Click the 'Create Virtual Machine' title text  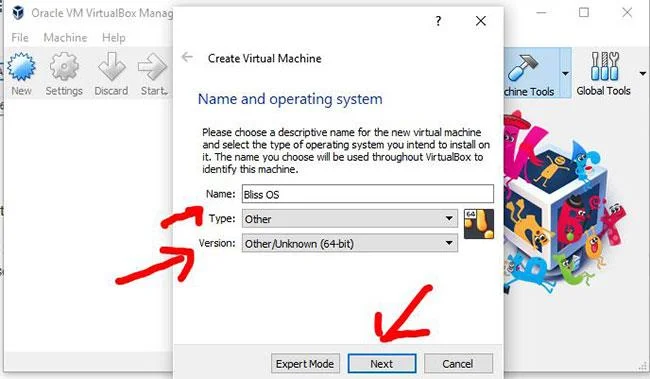(x=264, y=58)
